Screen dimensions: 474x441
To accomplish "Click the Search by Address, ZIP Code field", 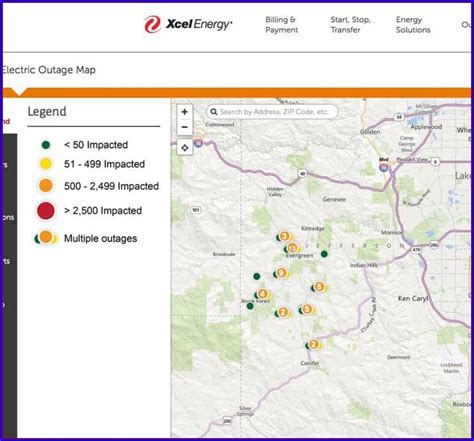I will click(272, 112).
